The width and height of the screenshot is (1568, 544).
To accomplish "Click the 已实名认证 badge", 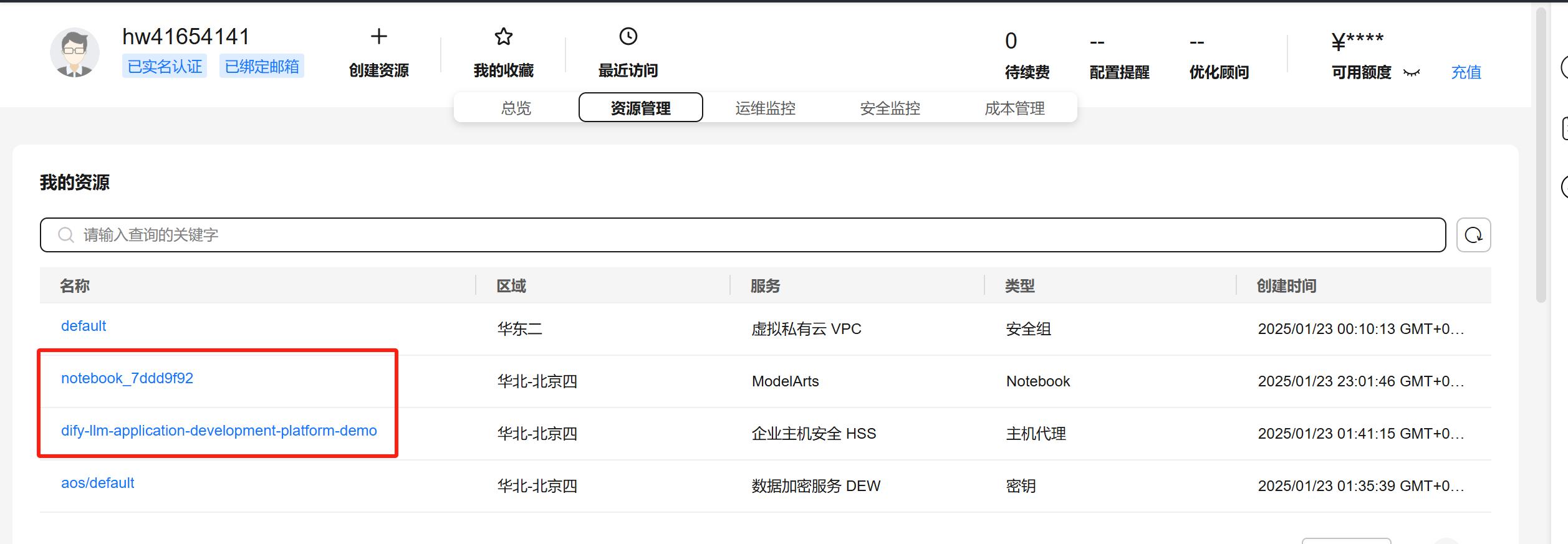I will click(x=165, y=66).
